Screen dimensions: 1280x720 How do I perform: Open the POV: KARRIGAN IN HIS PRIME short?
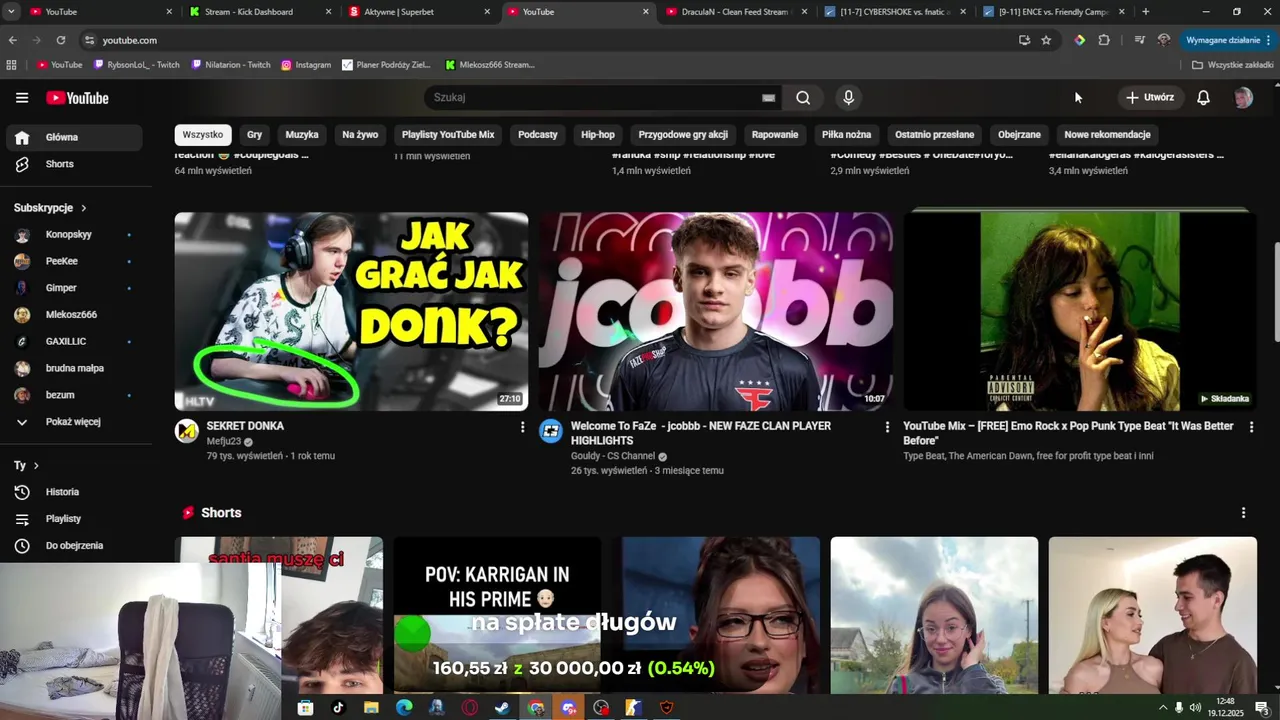(x=497, y=615)
